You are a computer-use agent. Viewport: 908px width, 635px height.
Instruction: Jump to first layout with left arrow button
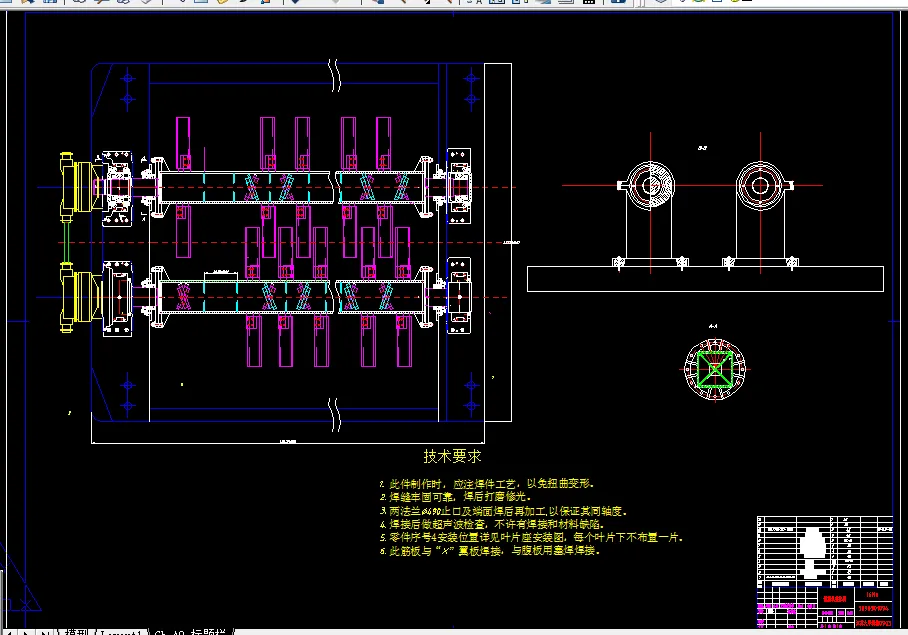tap(11, 631)
